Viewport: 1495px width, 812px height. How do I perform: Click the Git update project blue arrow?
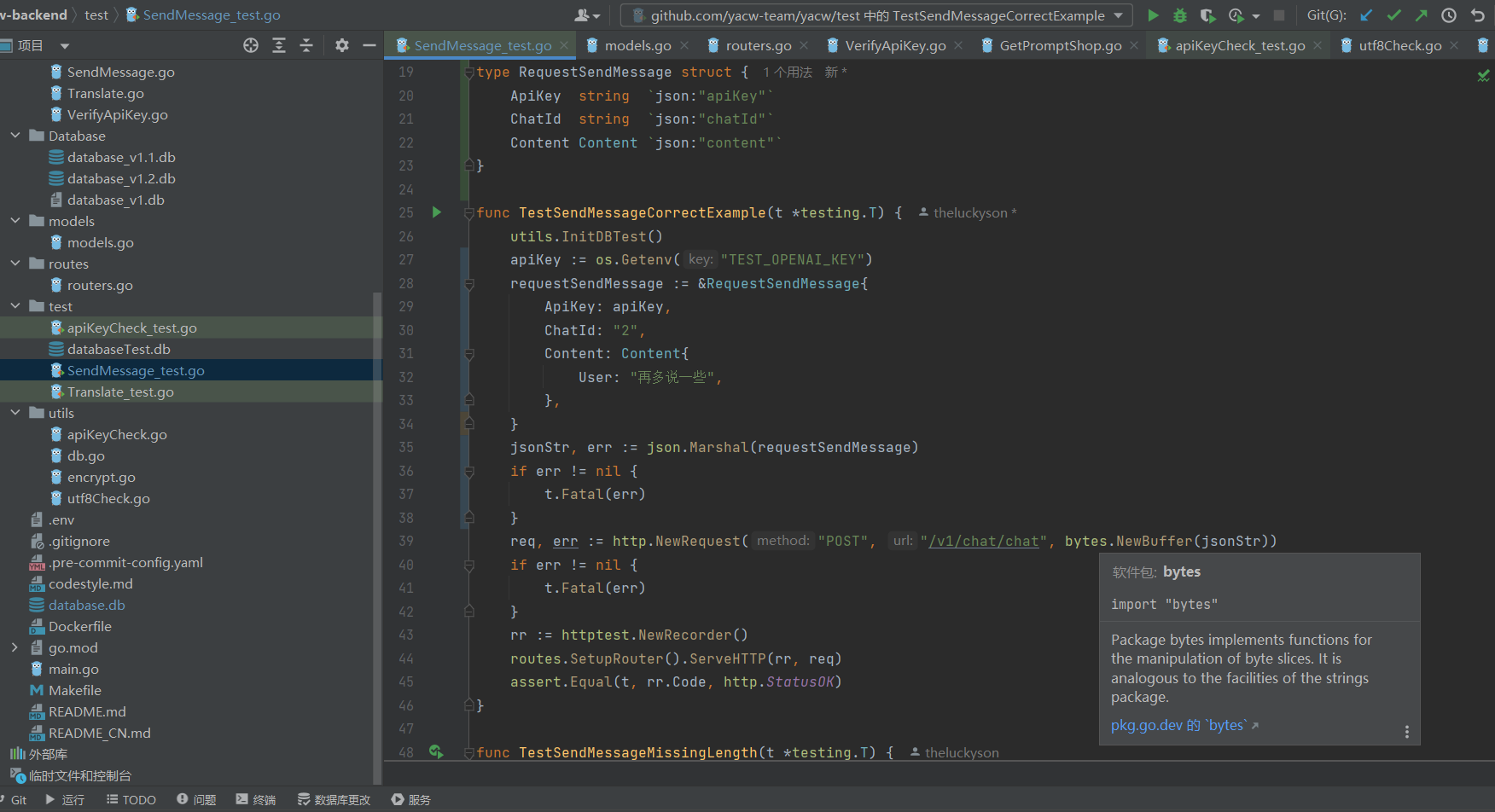(x=1366, y=15)
